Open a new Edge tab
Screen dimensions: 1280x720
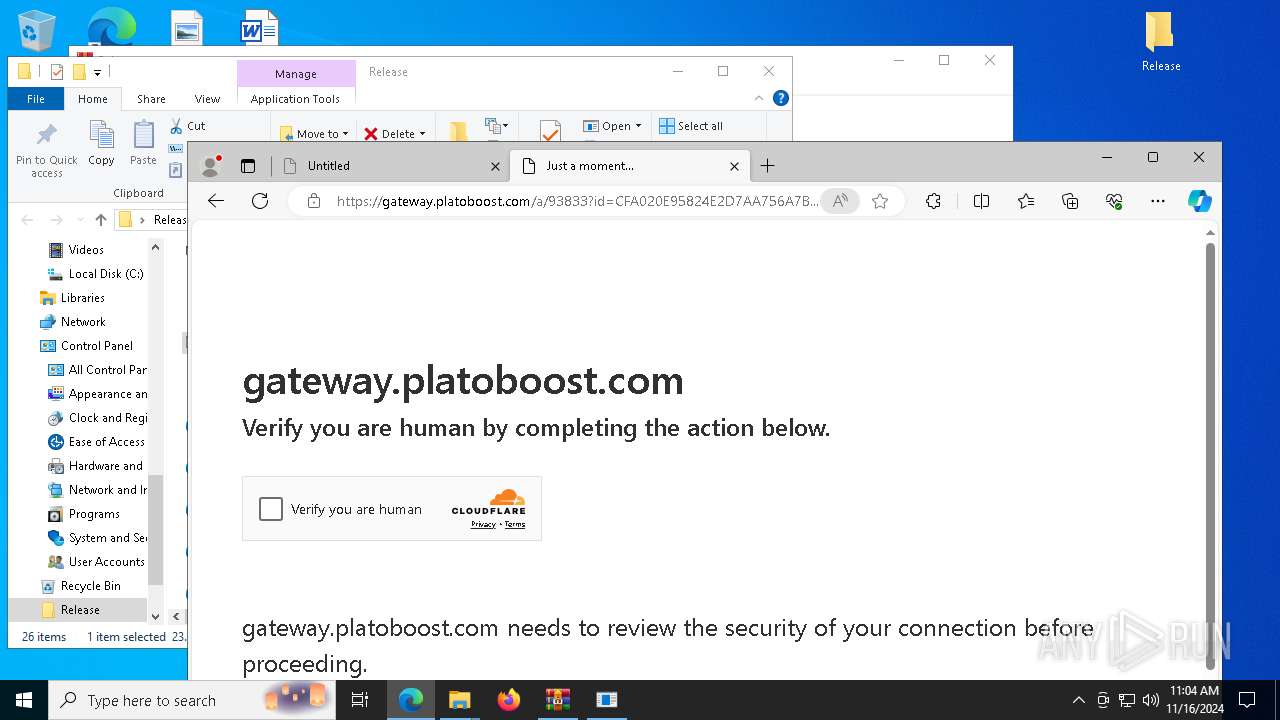pyautogui.click(x=767, y=166)
